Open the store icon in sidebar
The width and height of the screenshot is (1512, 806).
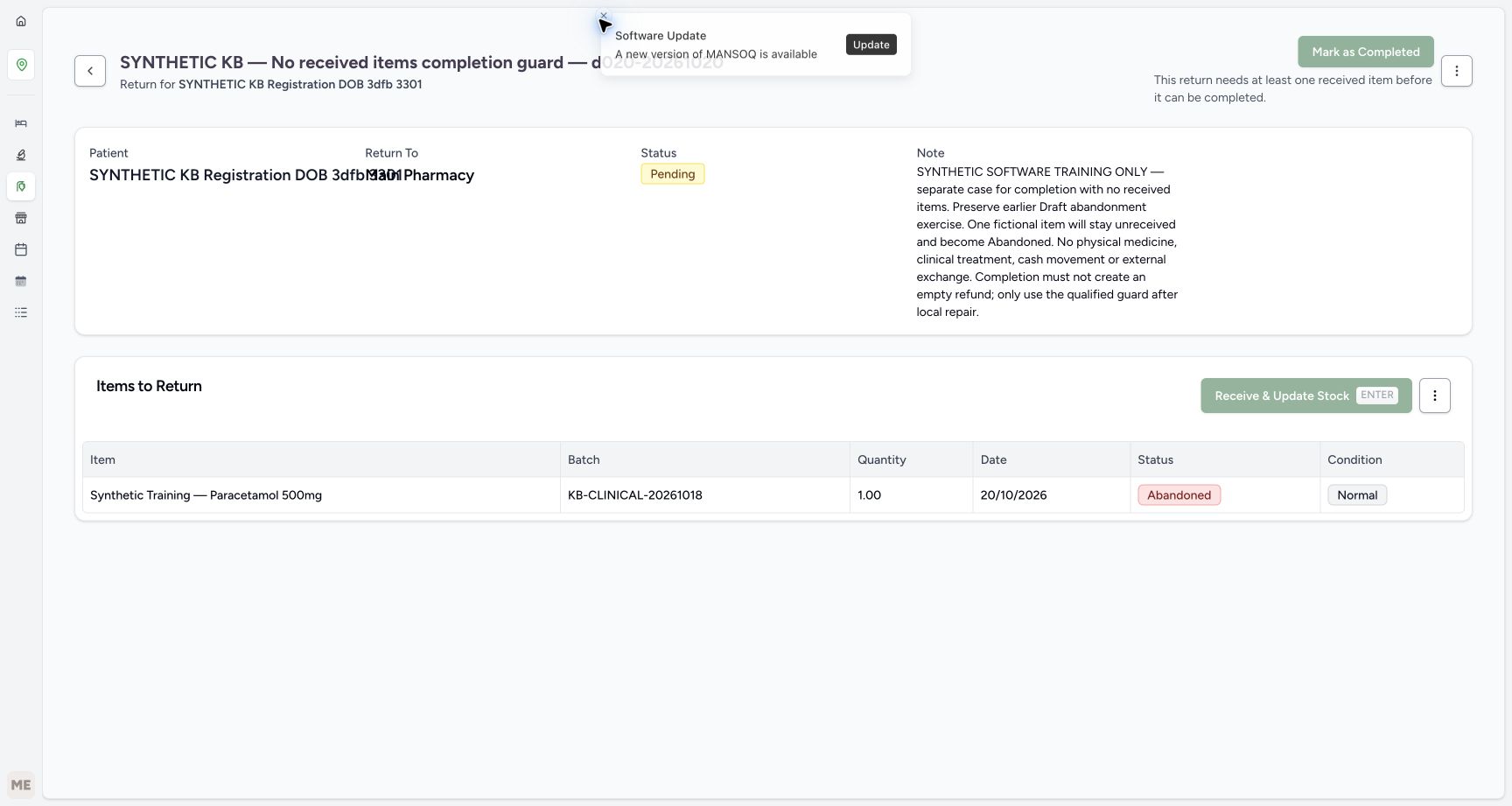click(x=21, y=218)
